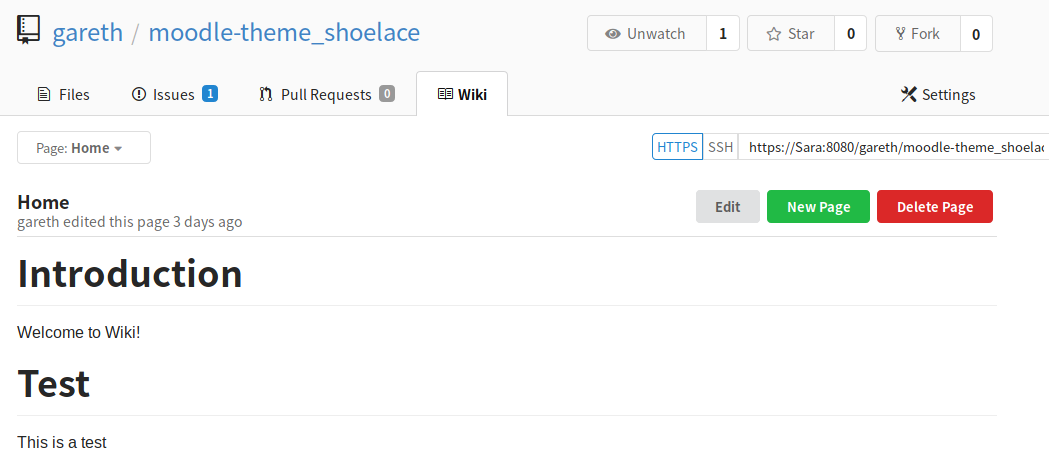This screenshot has height=463, width=1049.
Task: Switch clone URL to SSH
Action: pyautogui.click(x=721, y=147)
